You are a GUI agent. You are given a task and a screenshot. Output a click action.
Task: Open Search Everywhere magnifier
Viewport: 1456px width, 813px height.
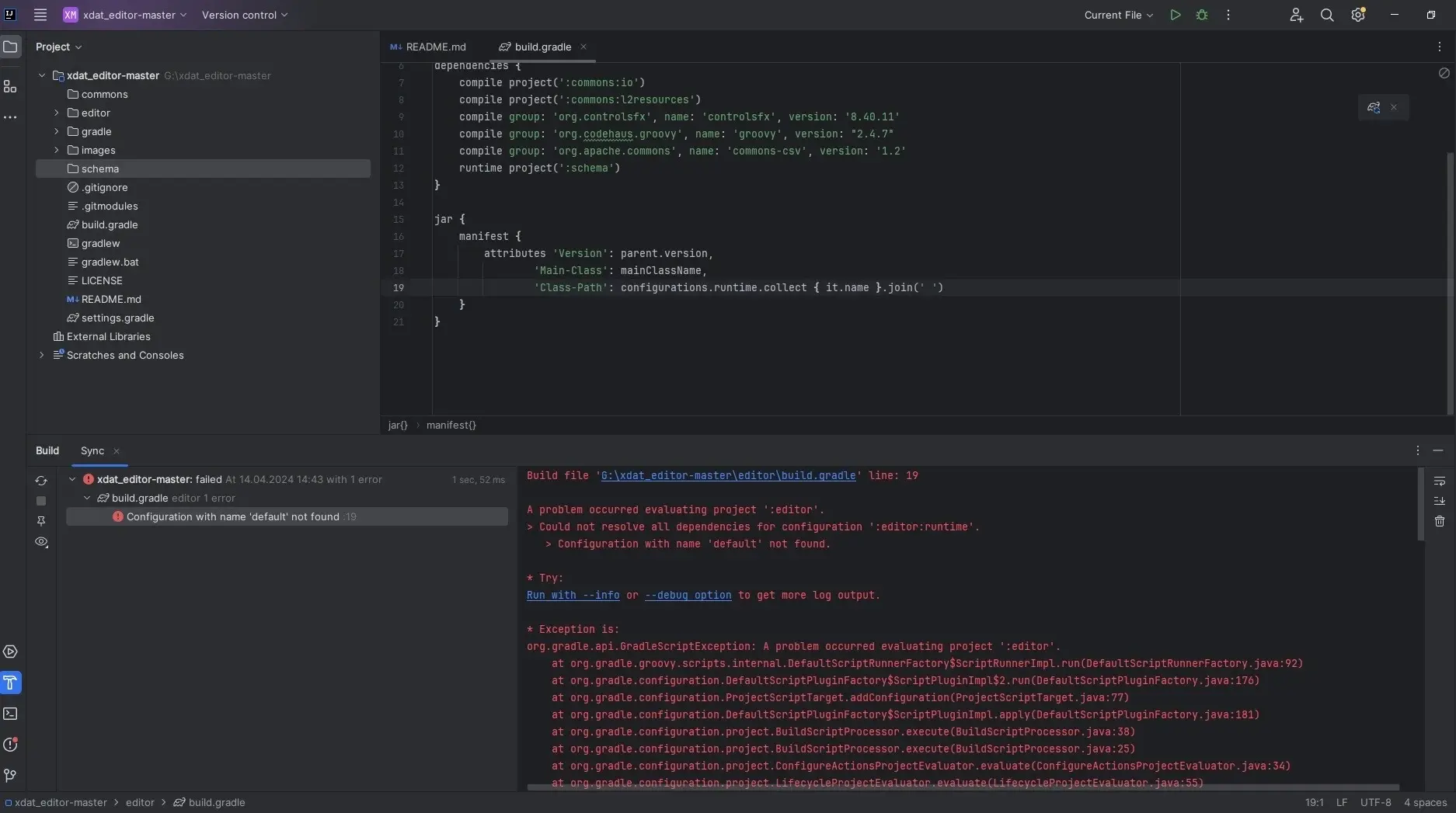coord(1327,15)
